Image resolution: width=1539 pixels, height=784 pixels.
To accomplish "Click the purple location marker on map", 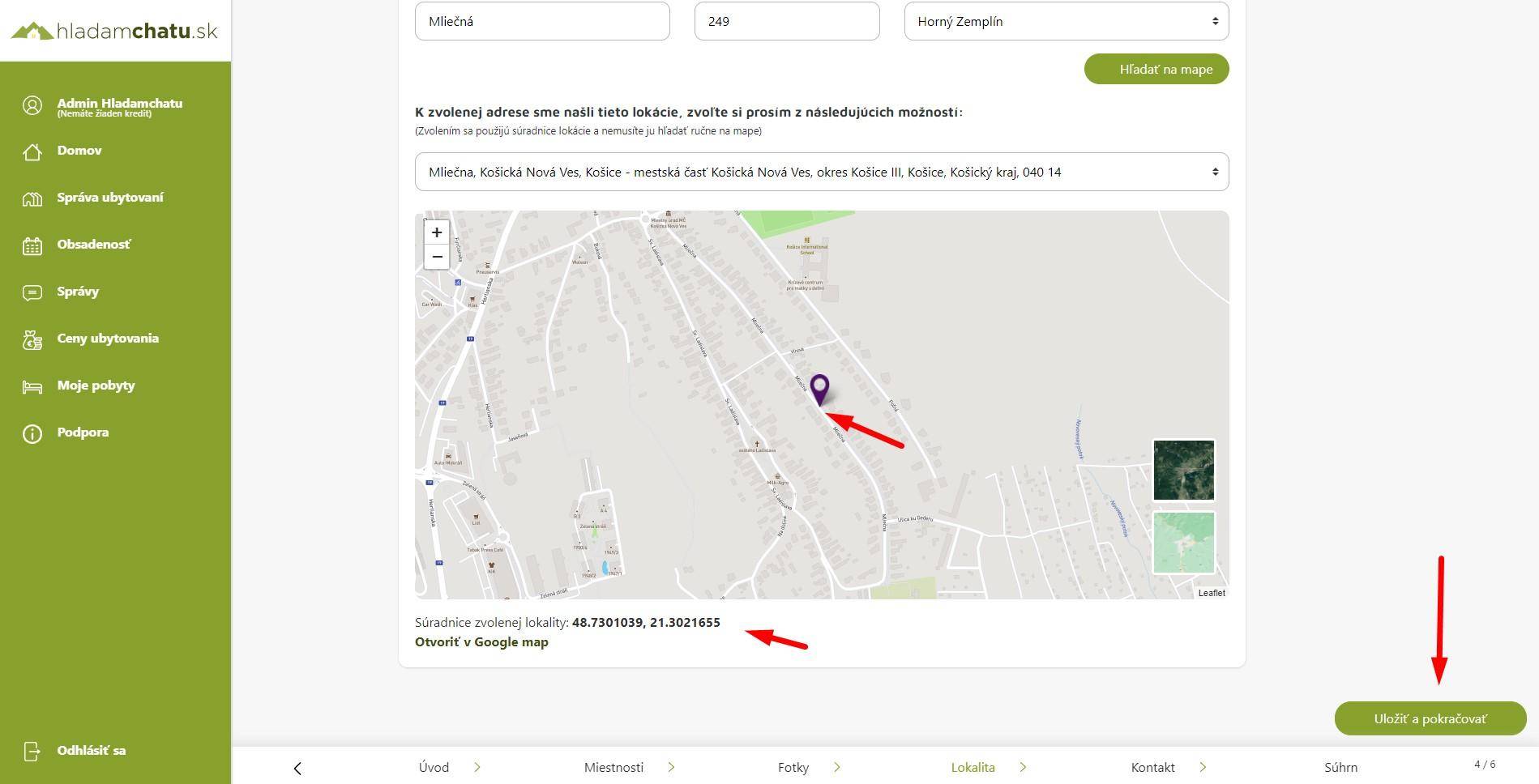I will 819,390.
